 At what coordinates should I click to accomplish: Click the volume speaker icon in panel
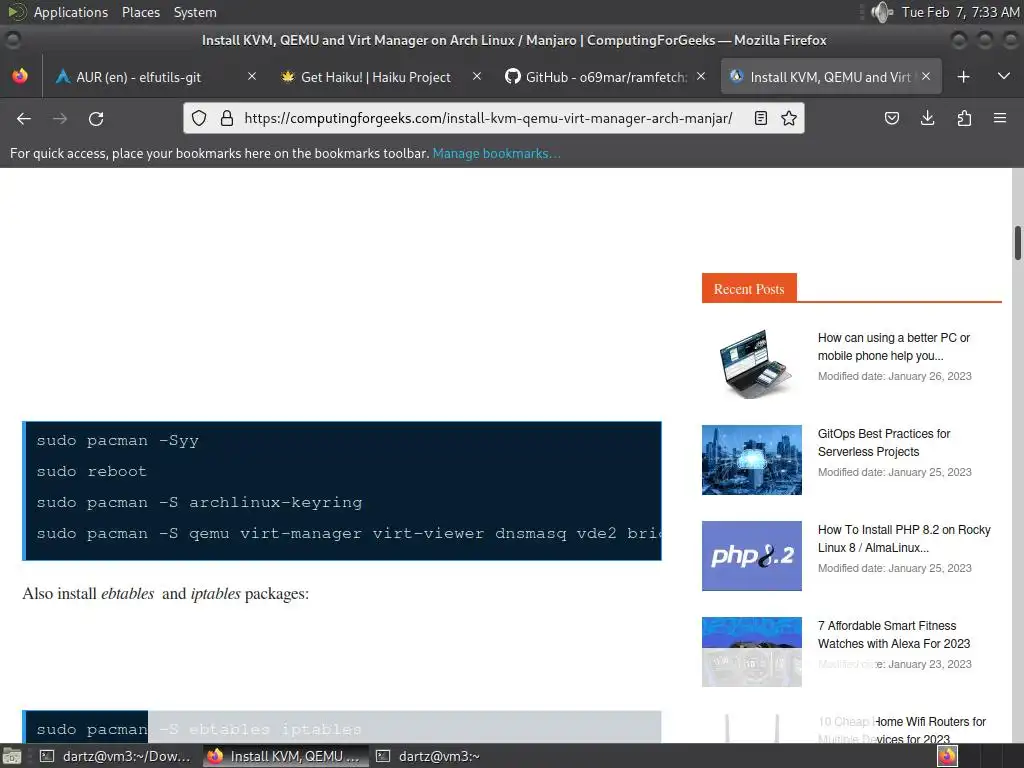coord(881,12)
